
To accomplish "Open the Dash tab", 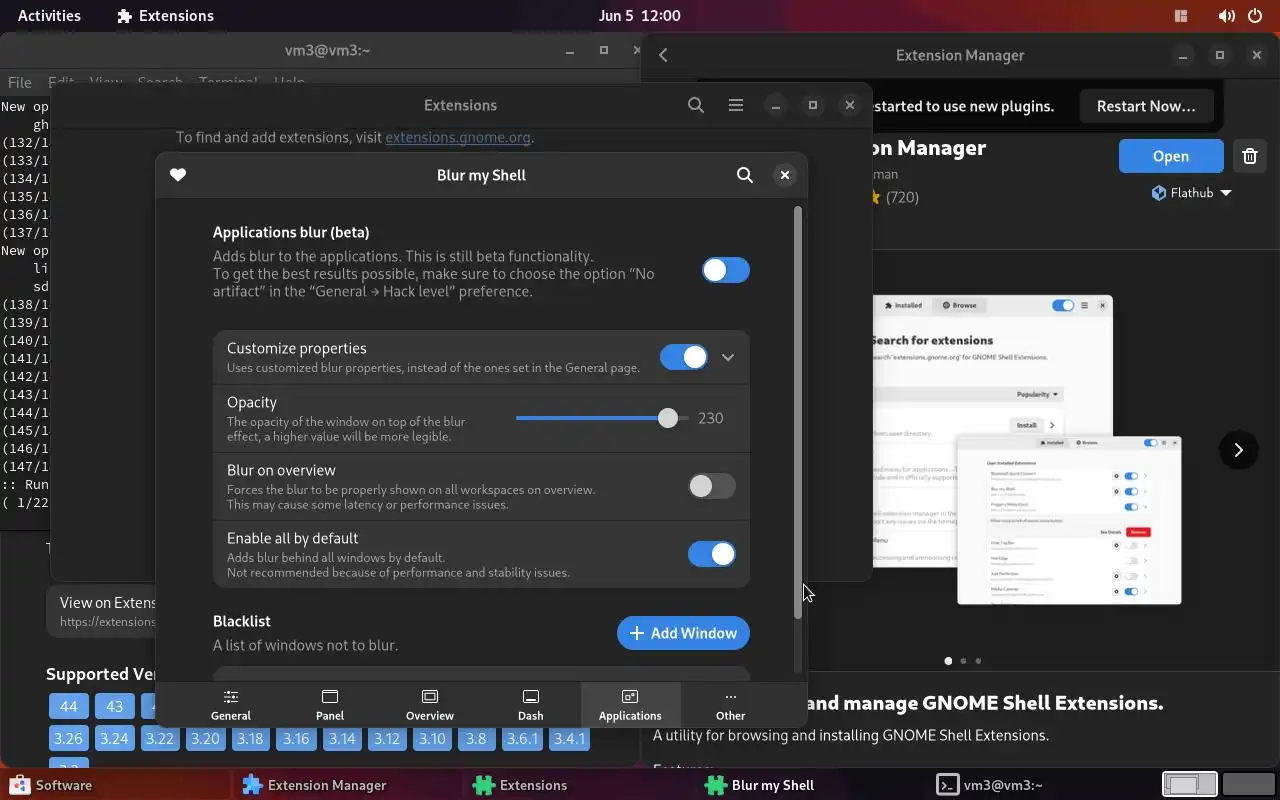I will 531,705.
